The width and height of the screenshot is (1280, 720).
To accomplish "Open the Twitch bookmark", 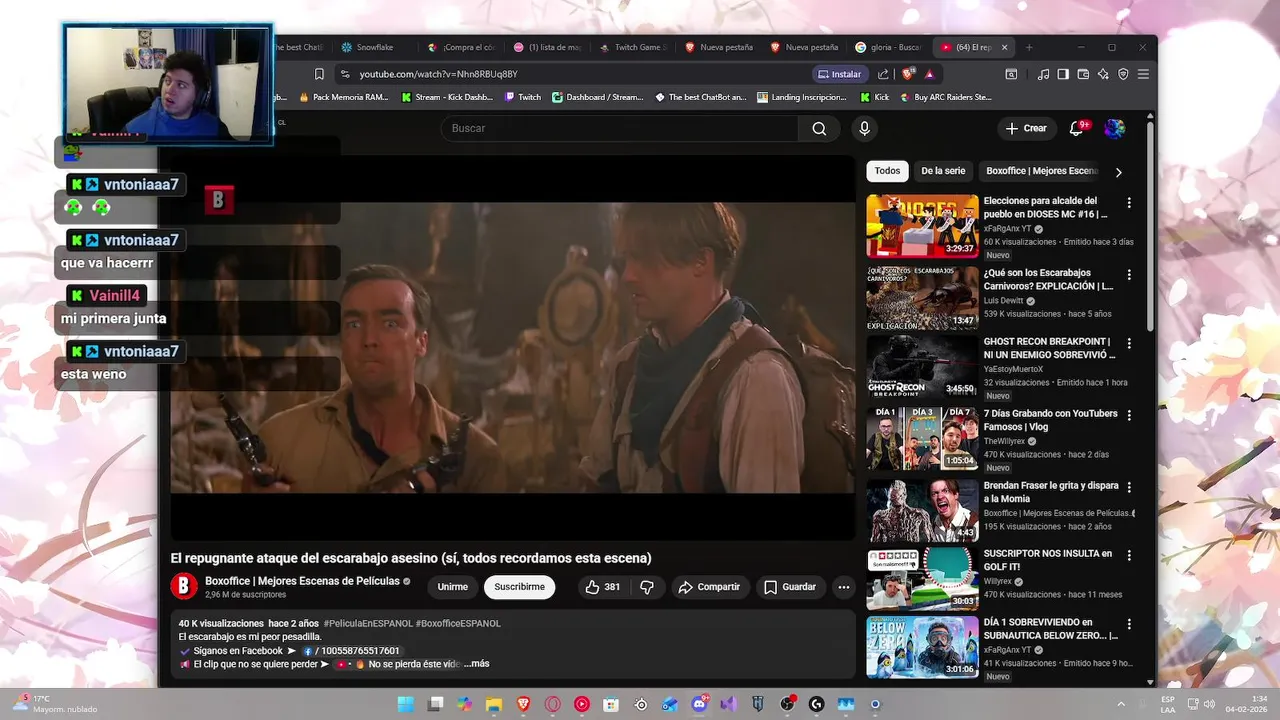I will 523,97.
